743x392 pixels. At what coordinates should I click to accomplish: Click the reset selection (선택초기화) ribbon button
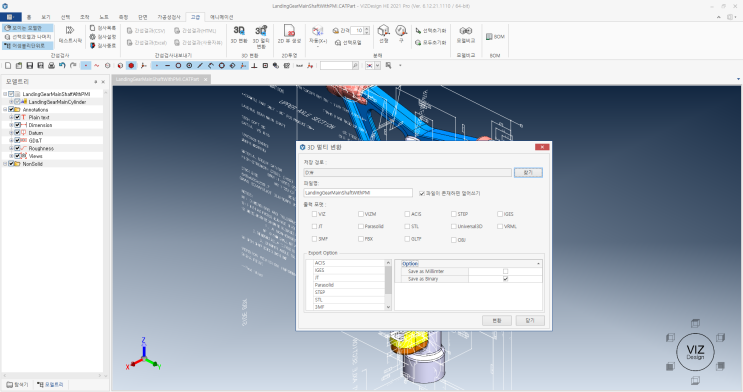431,30
